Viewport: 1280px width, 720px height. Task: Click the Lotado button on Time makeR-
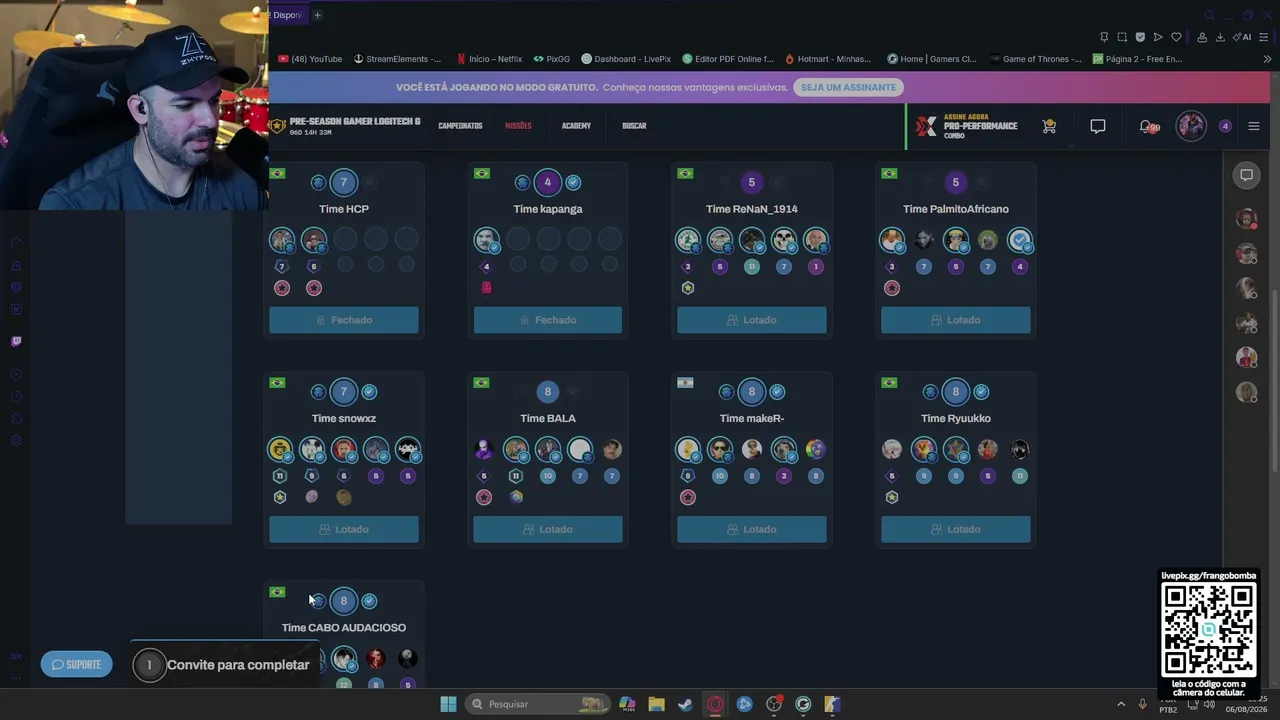coord(752,529)
